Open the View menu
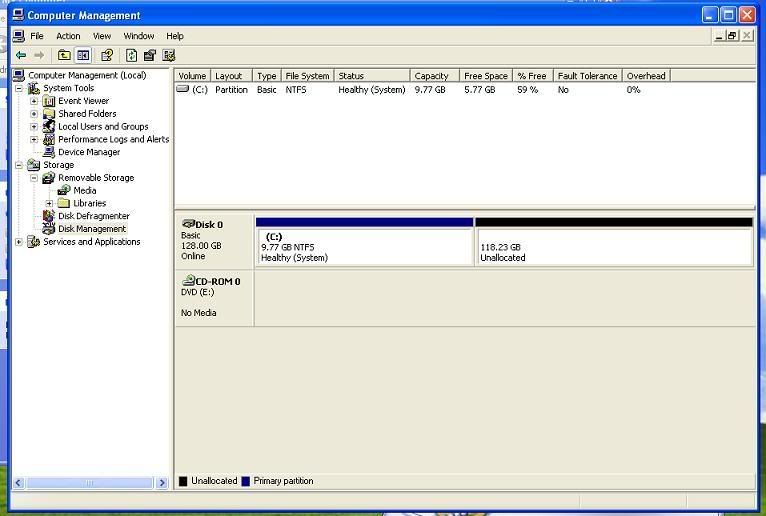766x516 pixels. [102, 36]
